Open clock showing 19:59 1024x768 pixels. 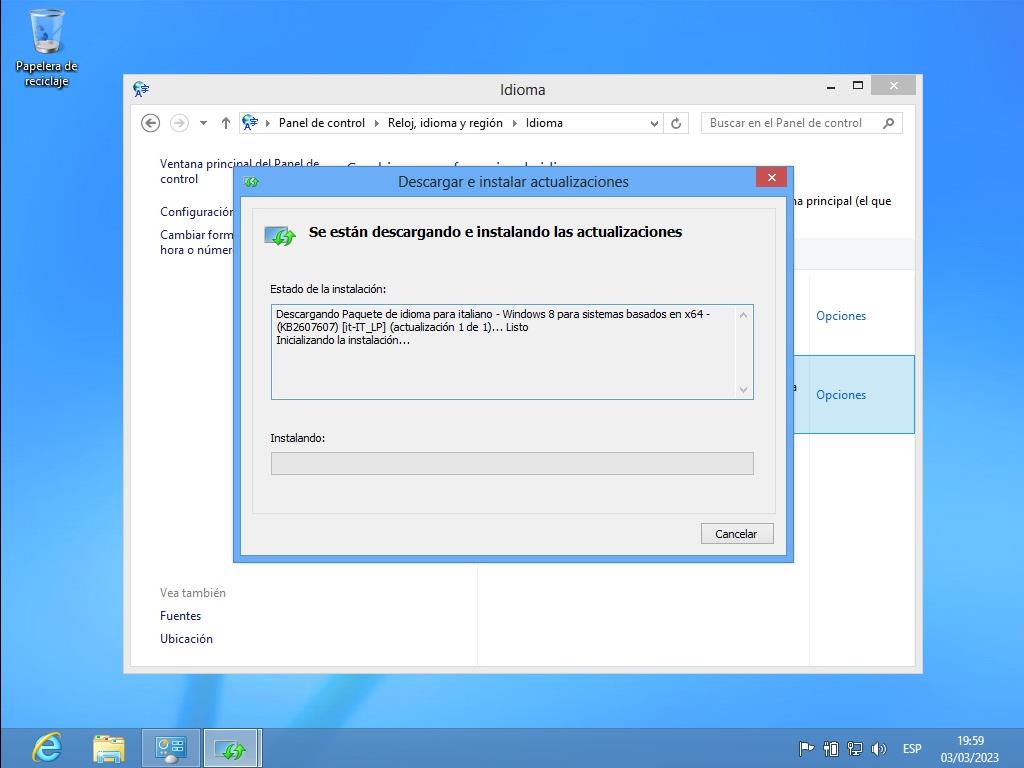coord(970,741)
